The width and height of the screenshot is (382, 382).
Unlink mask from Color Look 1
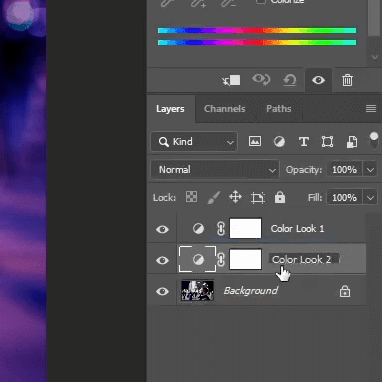(x=221, y=229)
